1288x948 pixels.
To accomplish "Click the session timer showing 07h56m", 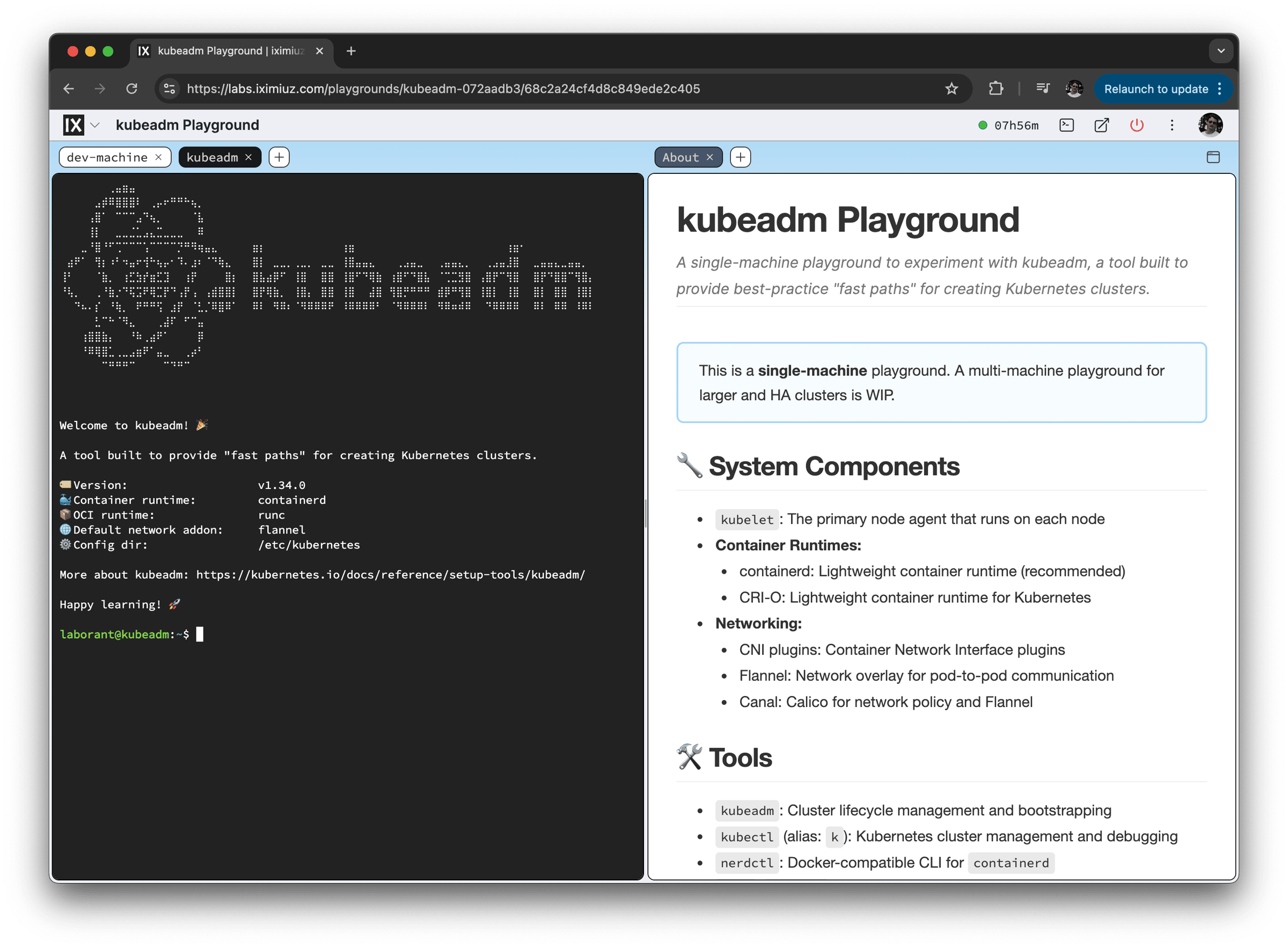I will click(x=1017, y=125).
